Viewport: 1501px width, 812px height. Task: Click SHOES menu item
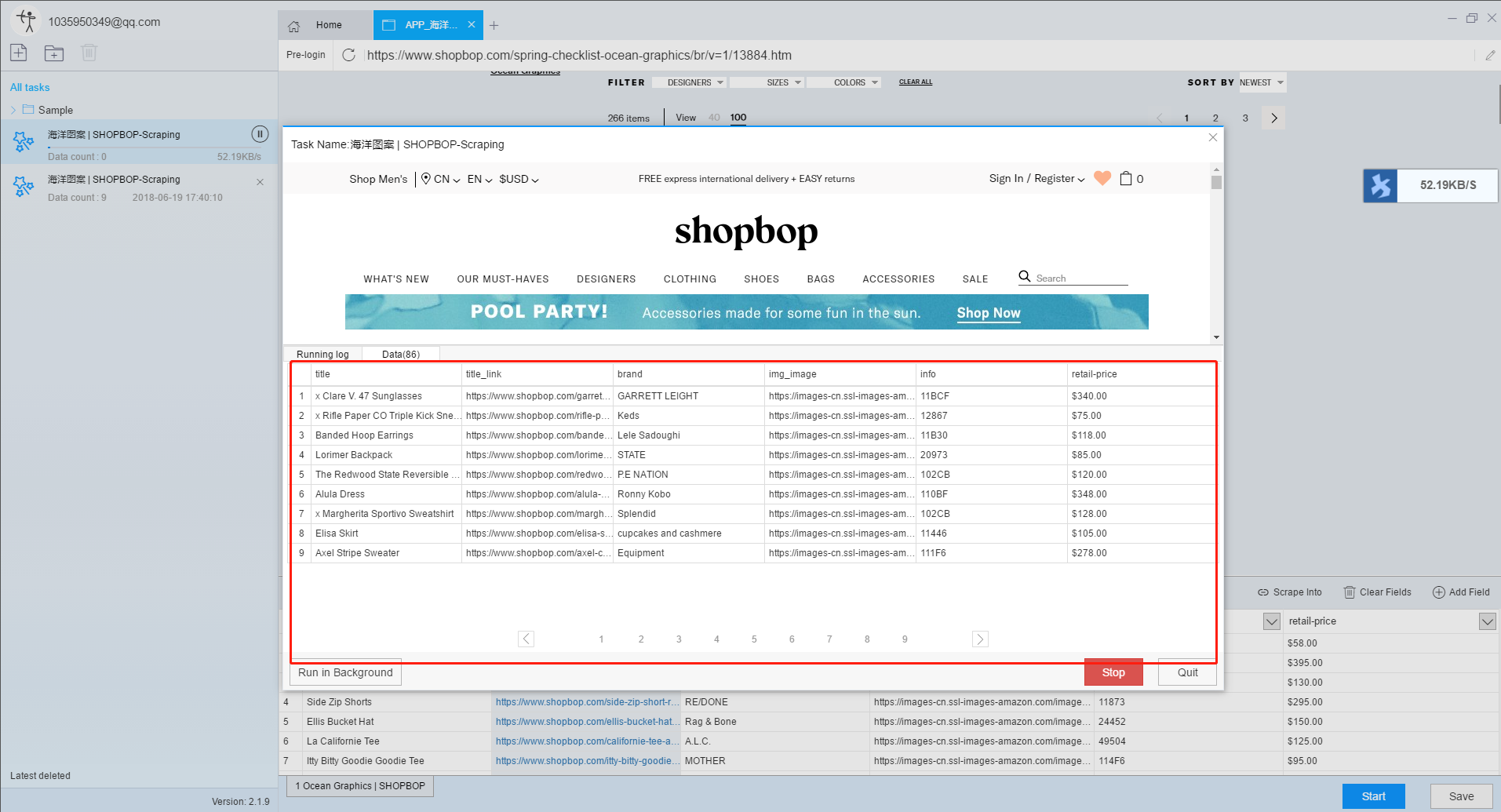tap(762, 279)
